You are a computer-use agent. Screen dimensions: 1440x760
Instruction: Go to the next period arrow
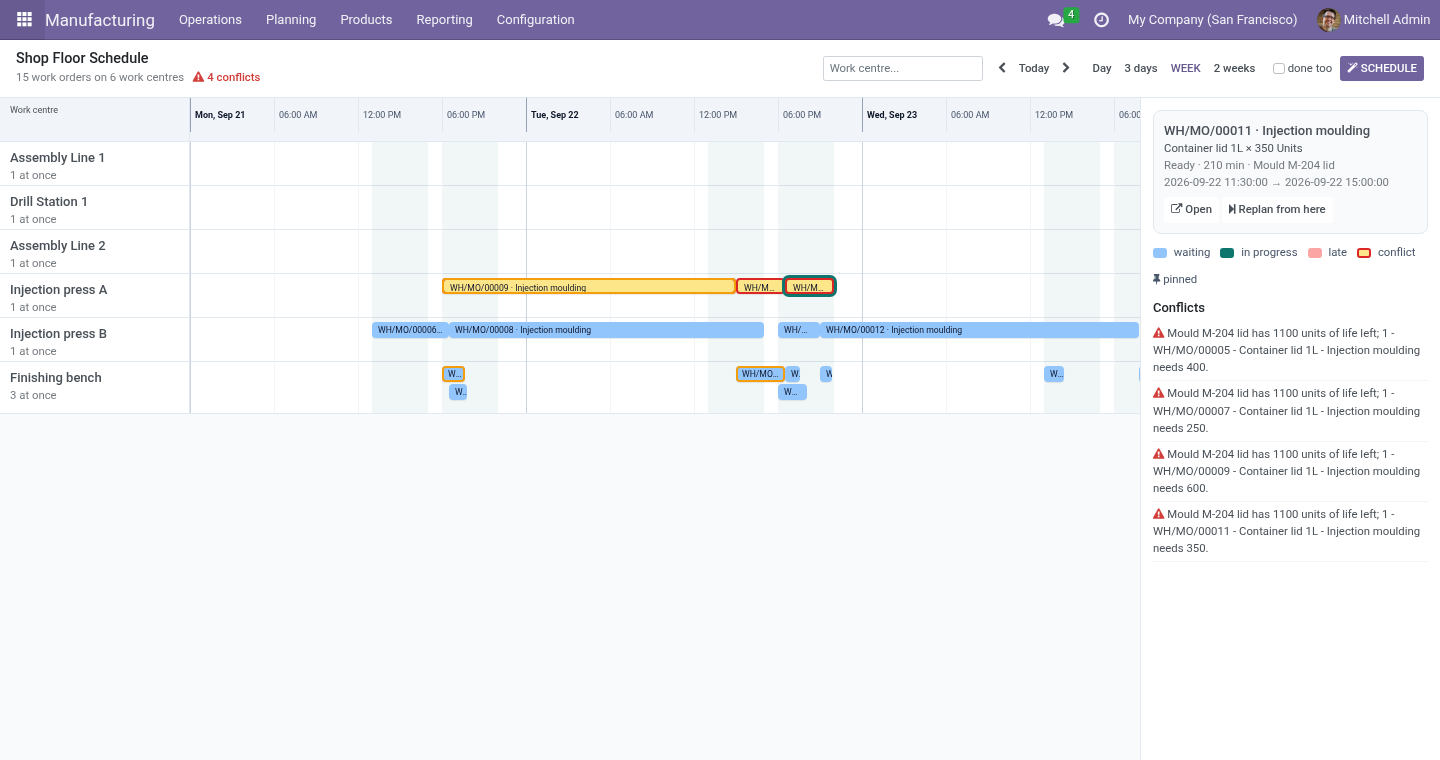[1066, 68]
